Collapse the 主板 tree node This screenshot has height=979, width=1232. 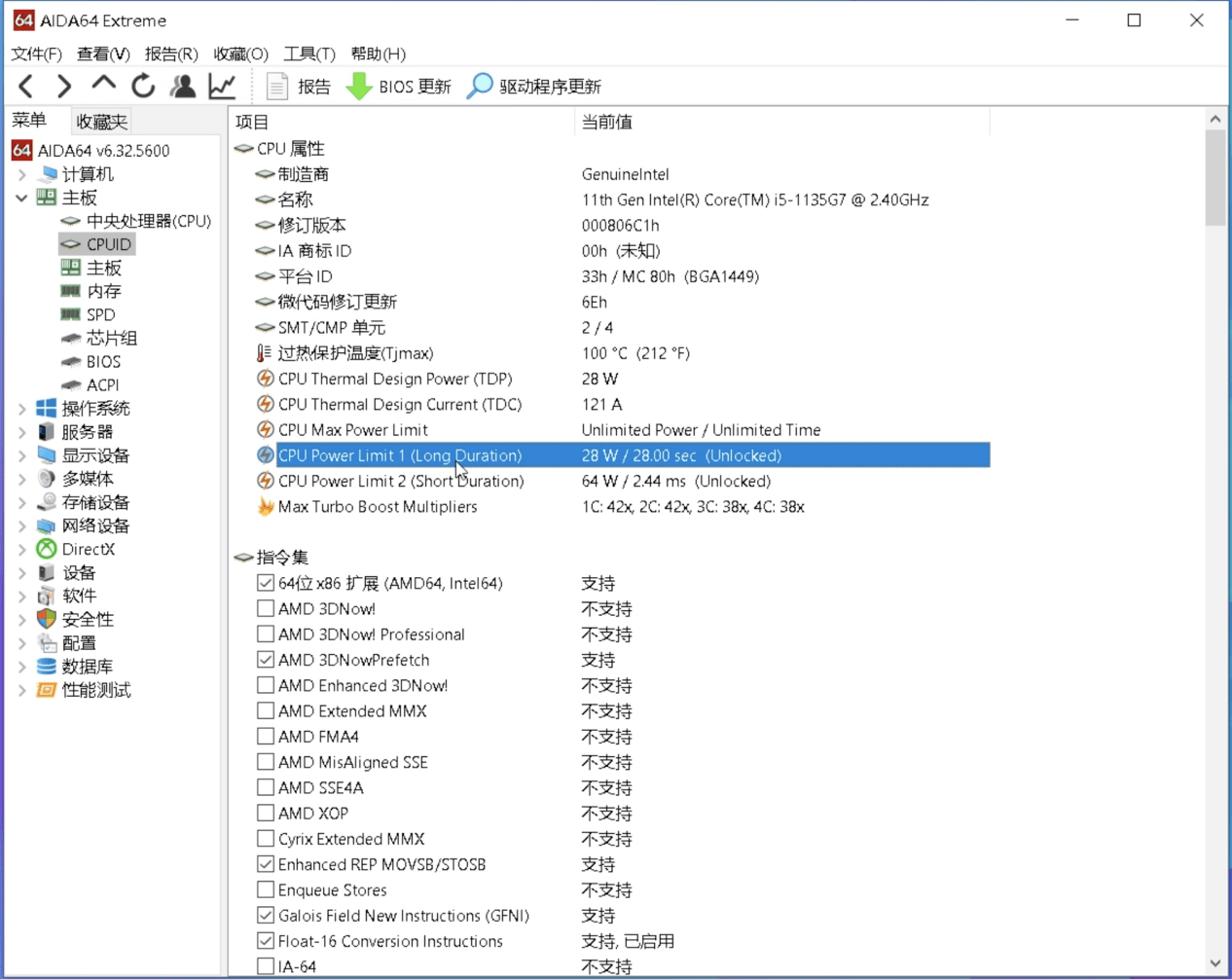pyautogui.click(x=22, y=198)
